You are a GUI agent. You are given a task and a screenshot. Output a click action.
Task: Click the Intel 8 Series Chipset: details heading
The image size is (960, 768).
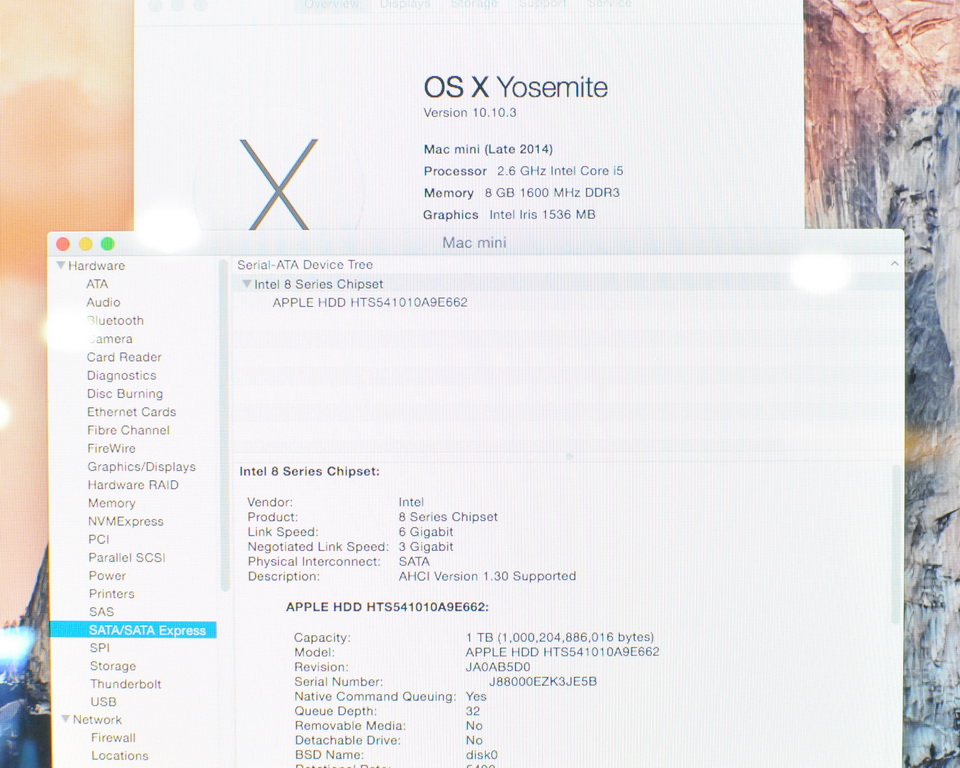[309, 472]
